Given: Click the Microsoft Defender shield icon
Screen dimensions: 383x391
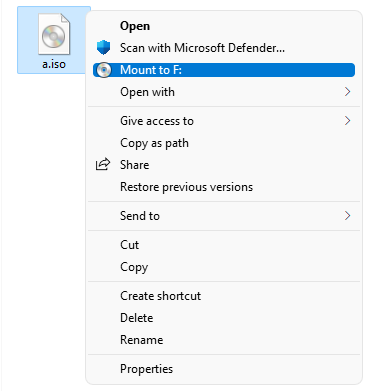Looking at the screenshot, I should pos(103,48).
